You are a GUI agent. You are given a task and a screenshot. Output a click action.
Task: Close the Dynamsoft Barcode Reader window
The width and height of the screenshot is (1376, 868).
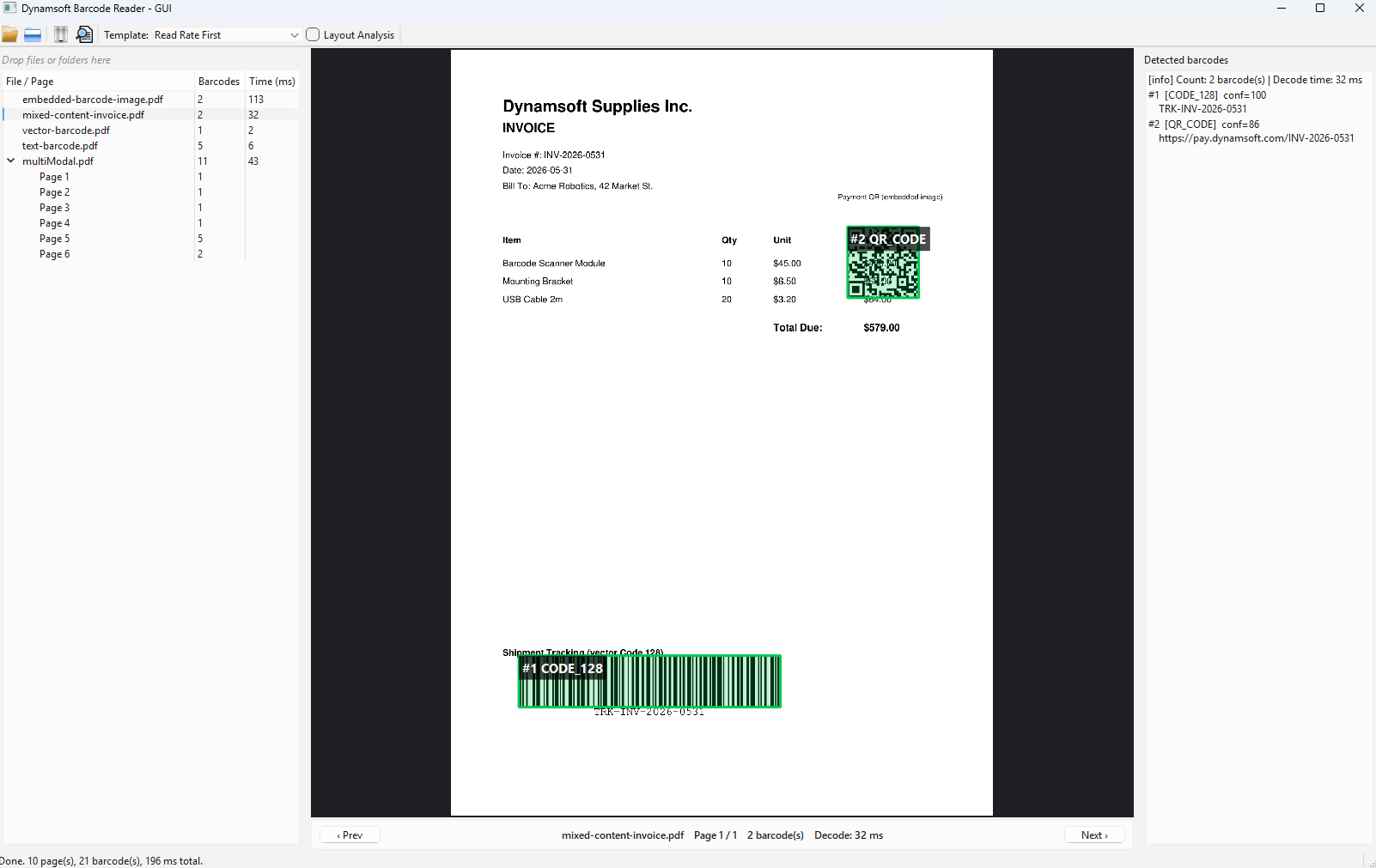pyautogui.click(x=1359, y=9)
